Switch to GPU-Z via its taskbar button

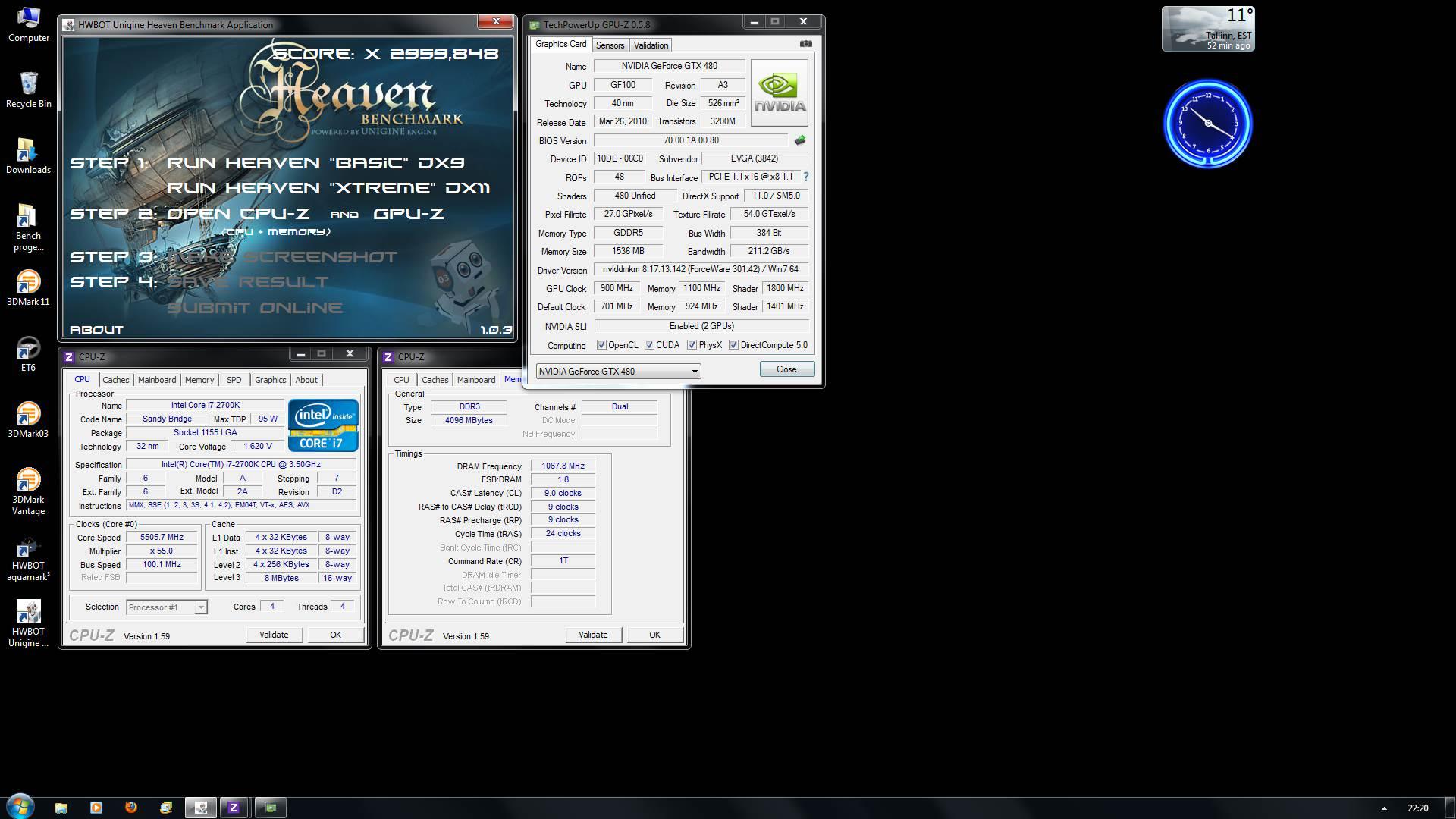[271, 808]
